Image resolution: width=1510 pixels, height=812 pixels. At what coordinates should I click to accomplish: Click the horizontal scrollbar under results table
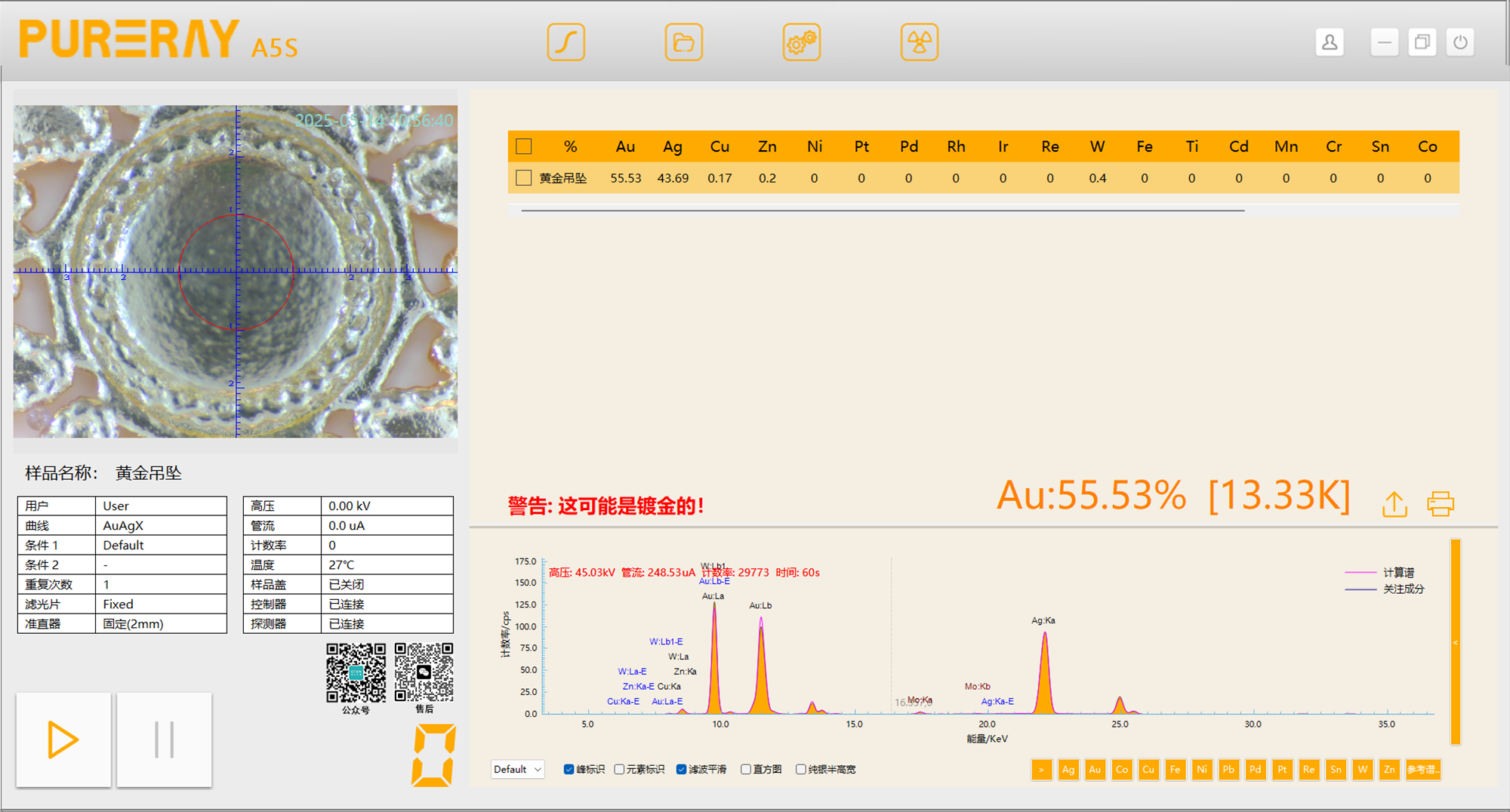coord(882,211)
